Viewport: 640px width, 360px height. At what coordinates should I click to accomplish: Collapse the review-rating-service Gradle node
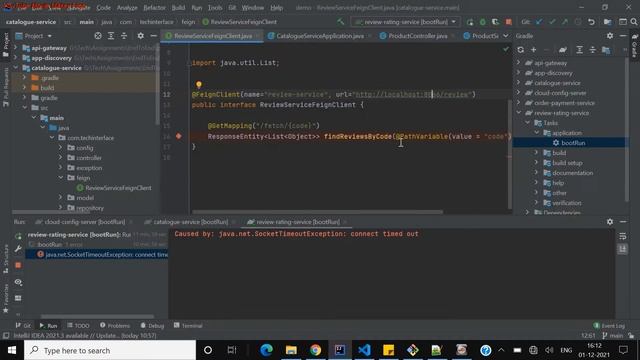(x=518, y=113)
